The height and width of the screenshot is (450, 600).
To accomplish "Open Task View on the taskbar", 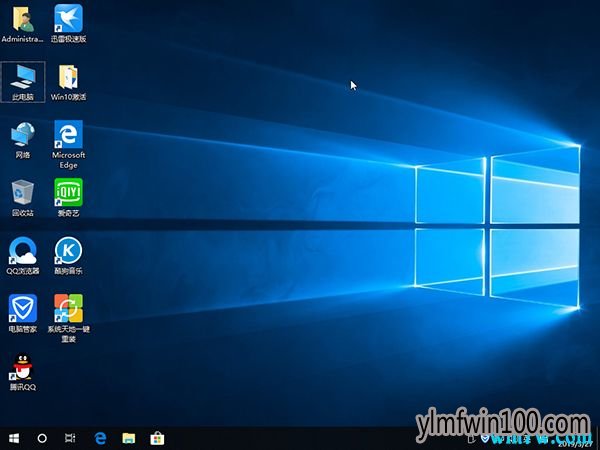I will pos(70,438).
